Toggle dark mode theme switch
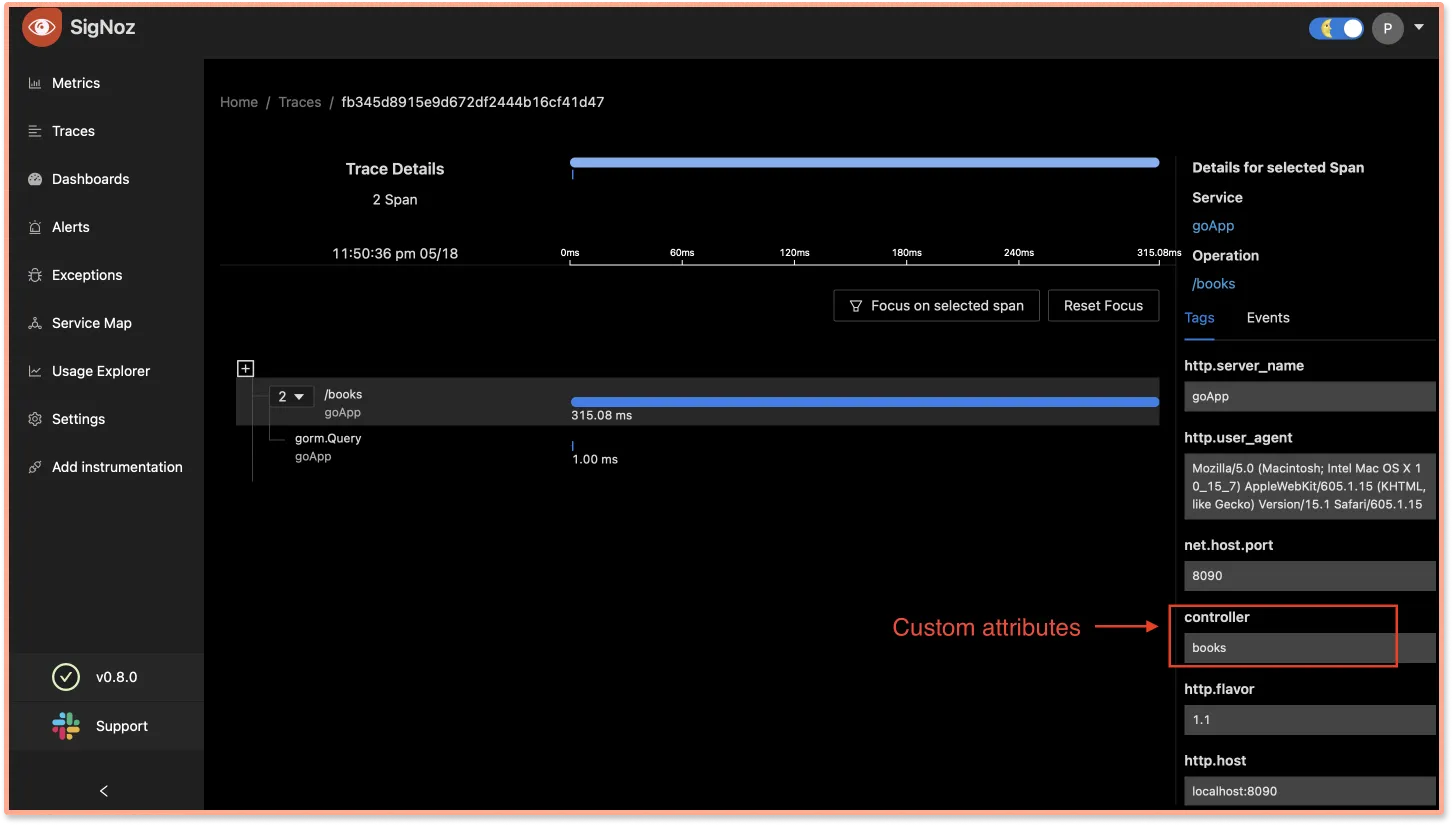Viewport: 1452px width, 825px height. coord(1337,29)
